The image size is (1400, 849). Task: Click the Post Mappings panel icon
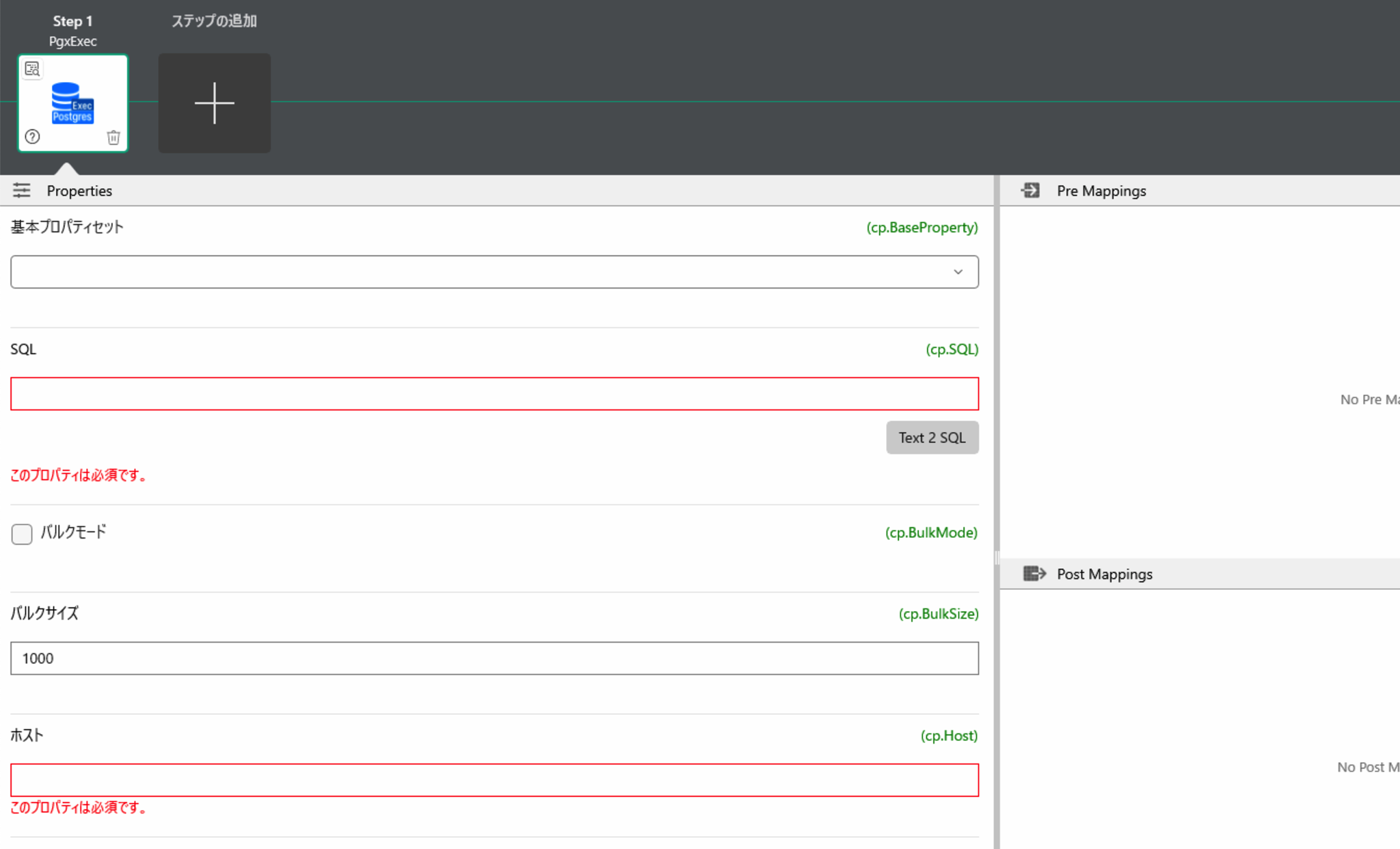pos(1034,574)
